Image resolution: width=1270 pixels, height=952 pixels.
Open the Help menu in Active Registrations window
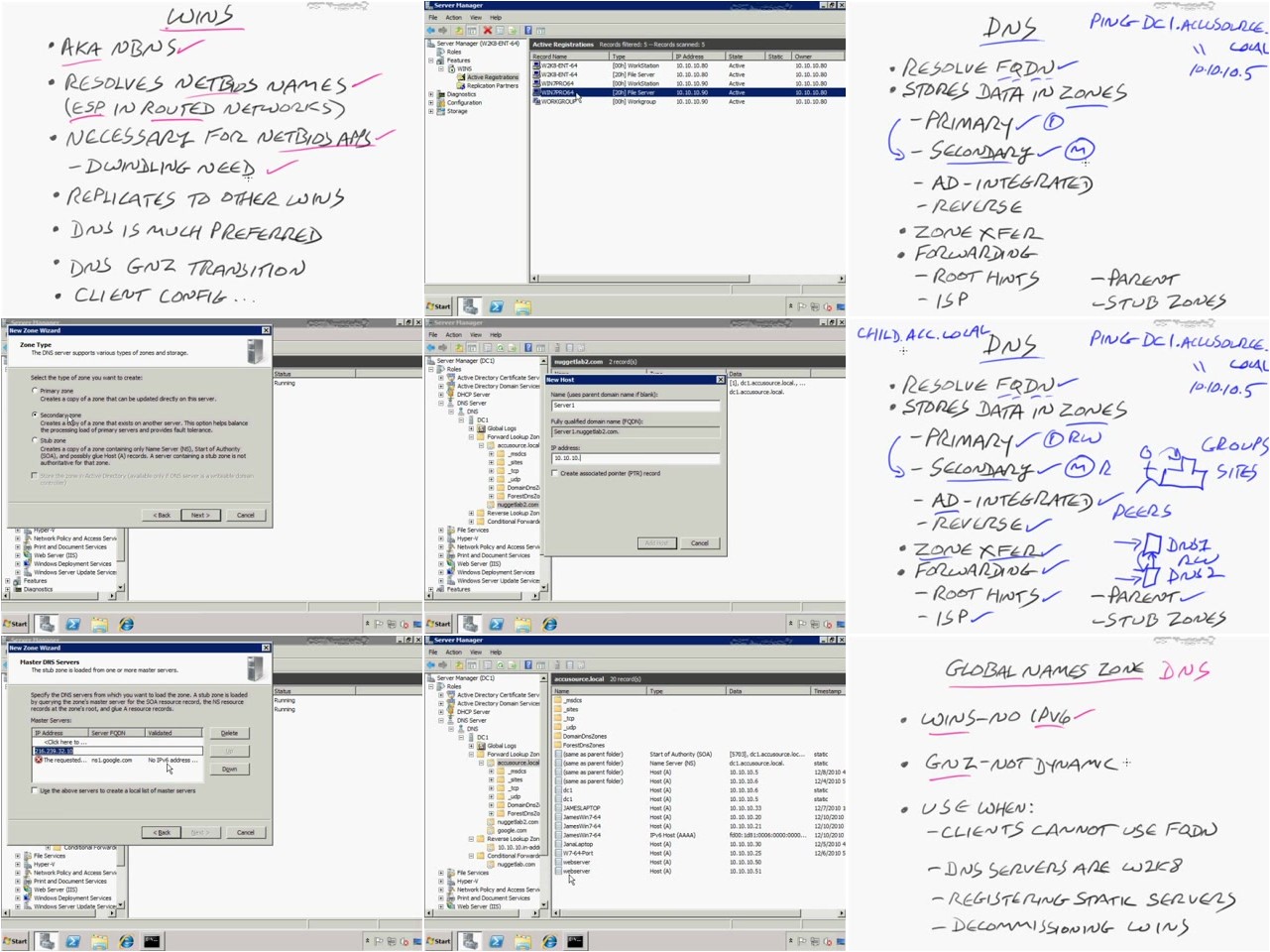(x=496, y=17)
